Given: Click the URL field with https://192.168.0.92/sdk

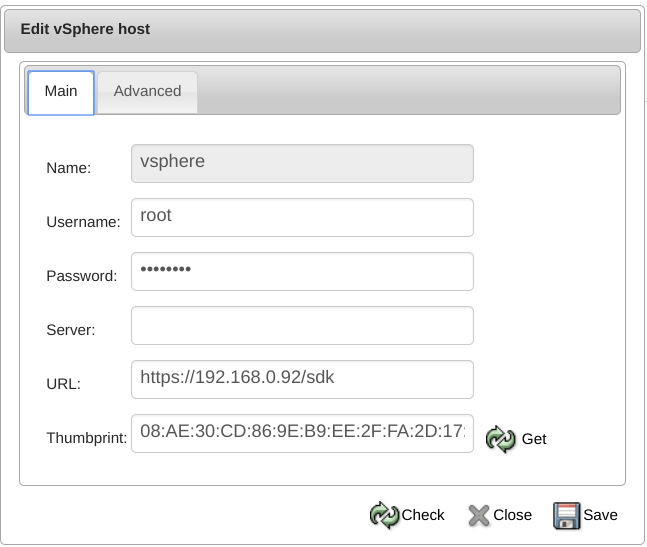Looking at the screenshot, I should click(x=302, y=380).
